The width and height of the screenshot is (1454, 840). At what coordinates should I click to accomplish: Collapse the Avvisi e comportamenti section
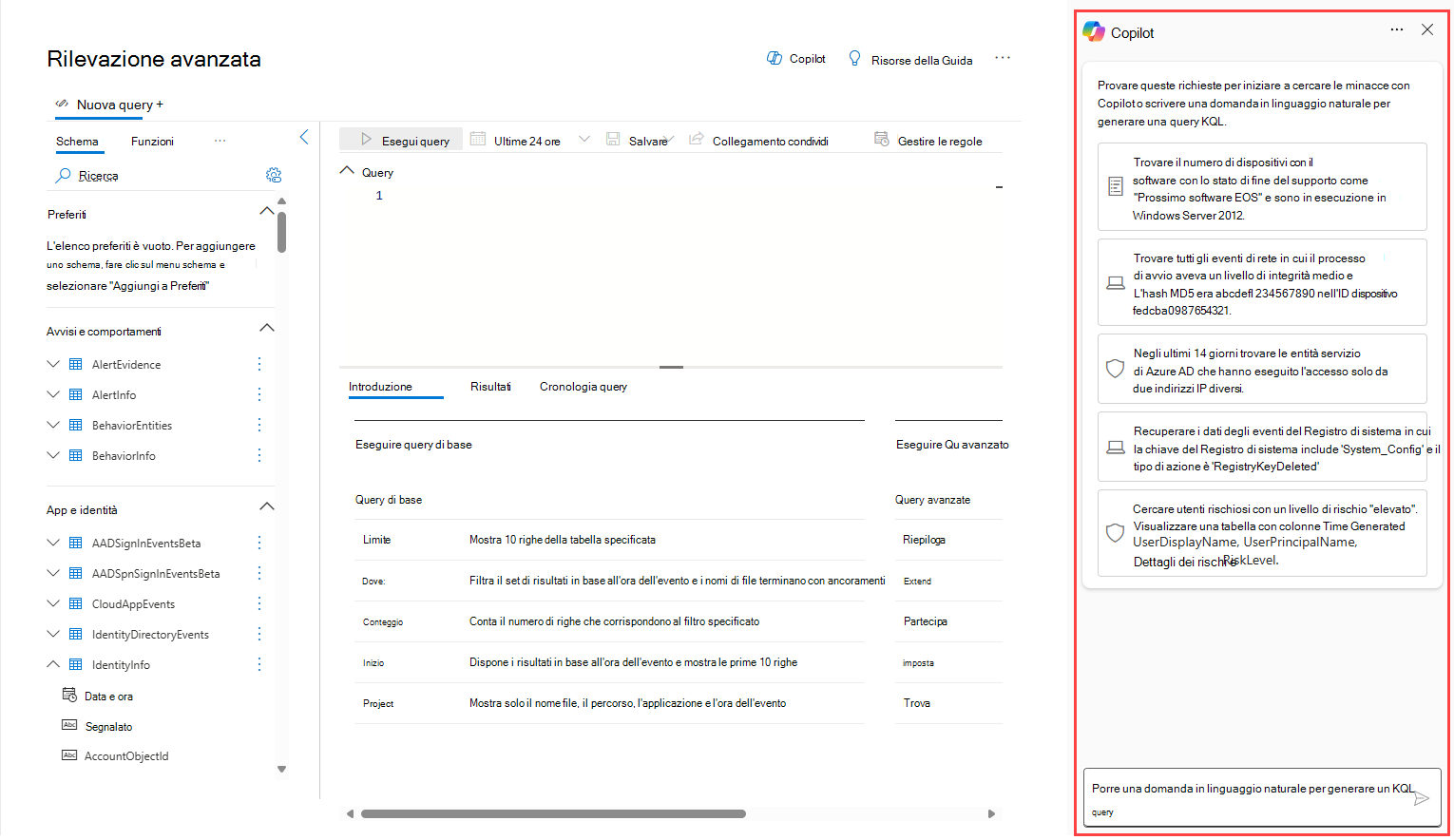tap(267, 328)
